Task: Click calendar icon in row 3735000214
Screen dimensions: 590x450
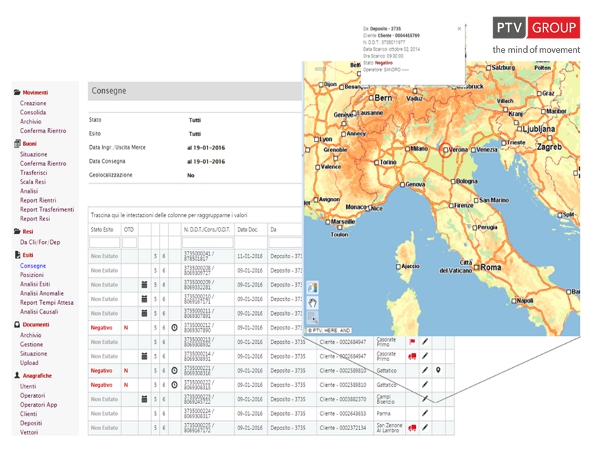Action: pos(144,356)
